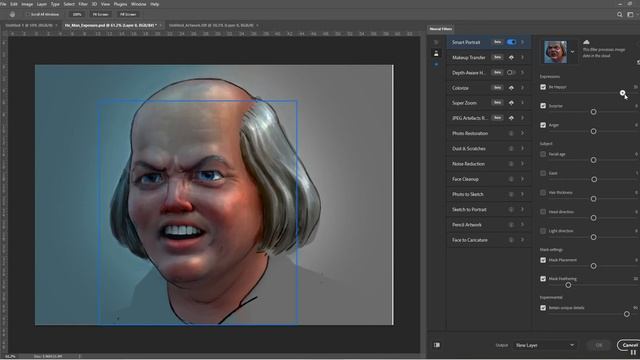640x360 pixels.
Task: Uncheck the Surprise expression checkbox
Action: (543, 106)
